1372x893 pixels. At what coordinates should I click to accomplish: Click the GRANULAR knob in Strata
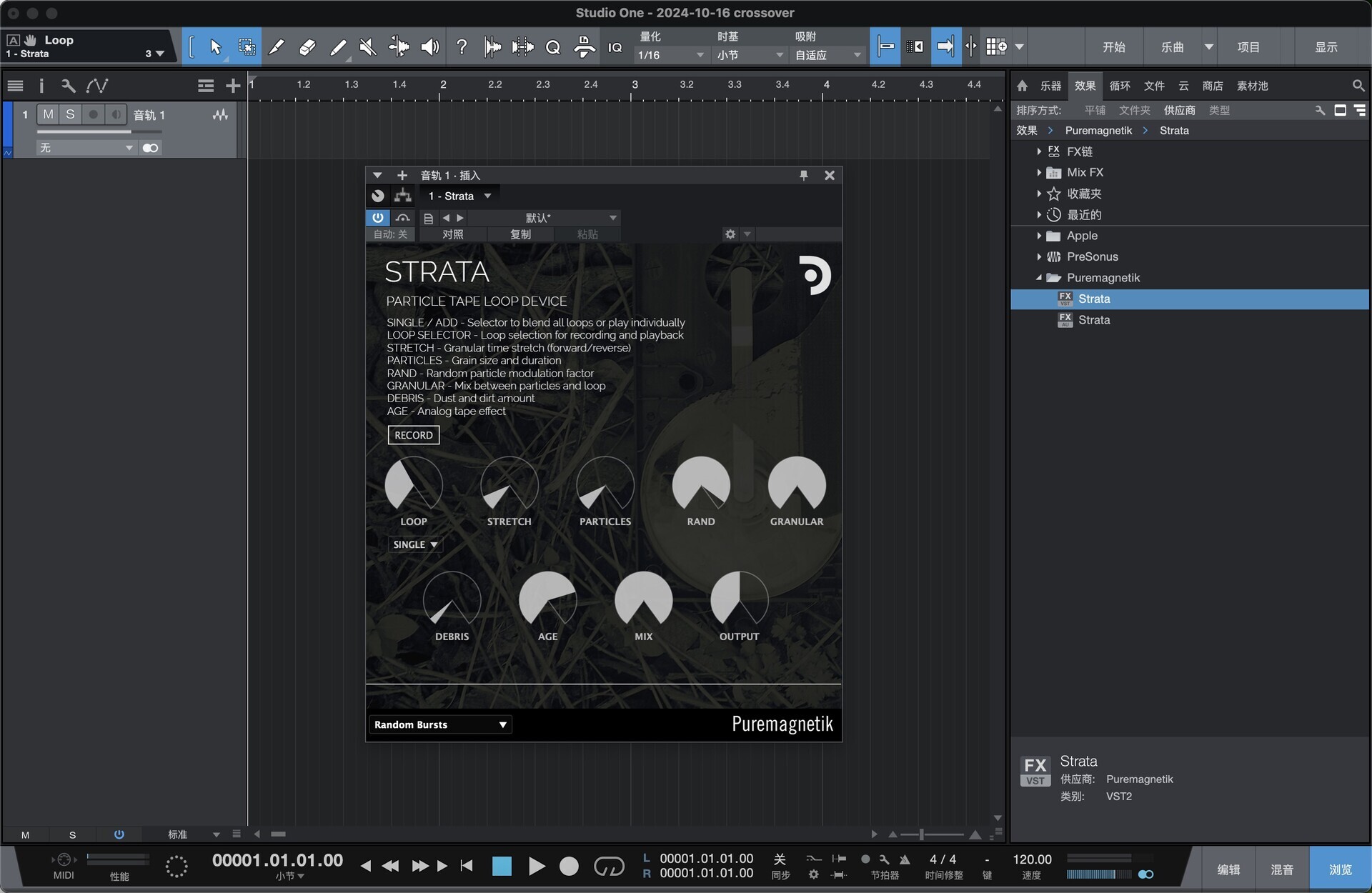point(797,484)
